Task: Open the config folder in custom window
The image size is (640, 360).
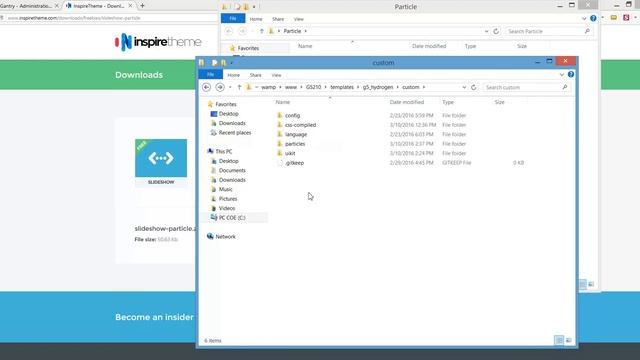Action: click(x=292, y=116)
